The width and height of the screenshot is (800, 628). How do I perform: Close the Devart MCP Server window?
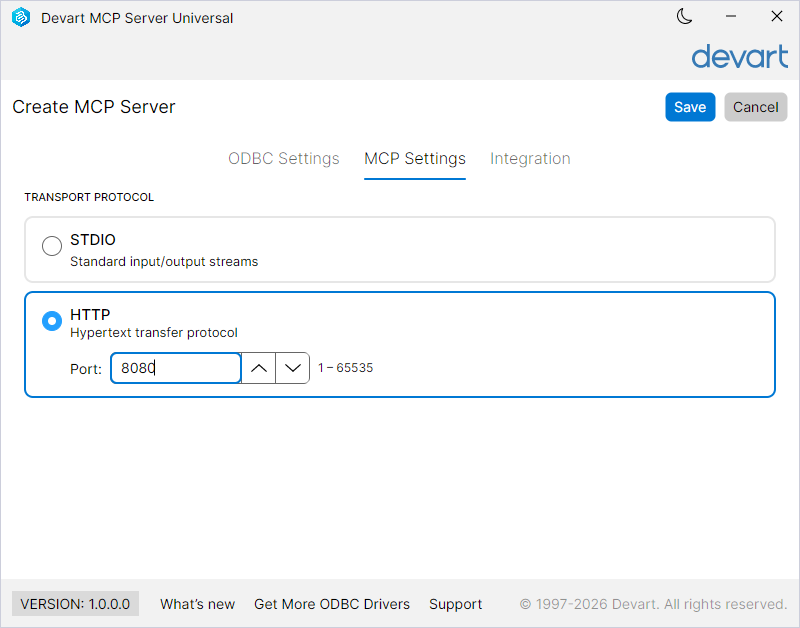(x=777, y=17)
